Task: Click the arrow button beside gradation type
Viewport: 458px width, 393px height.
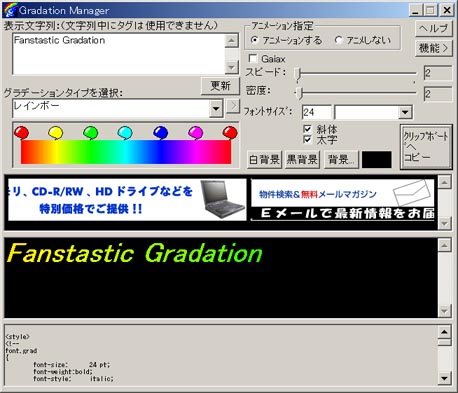Action: point(233,106)
